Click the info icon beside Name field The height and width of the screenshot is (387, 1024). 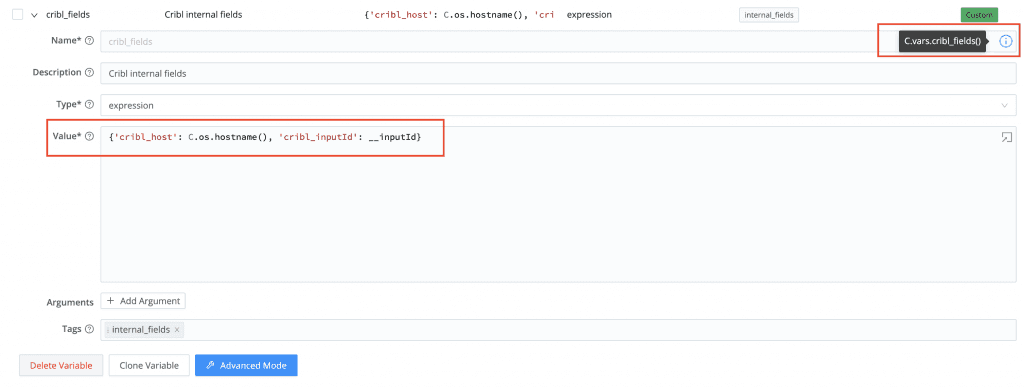pyautogui.click(x=1006, y=41)
